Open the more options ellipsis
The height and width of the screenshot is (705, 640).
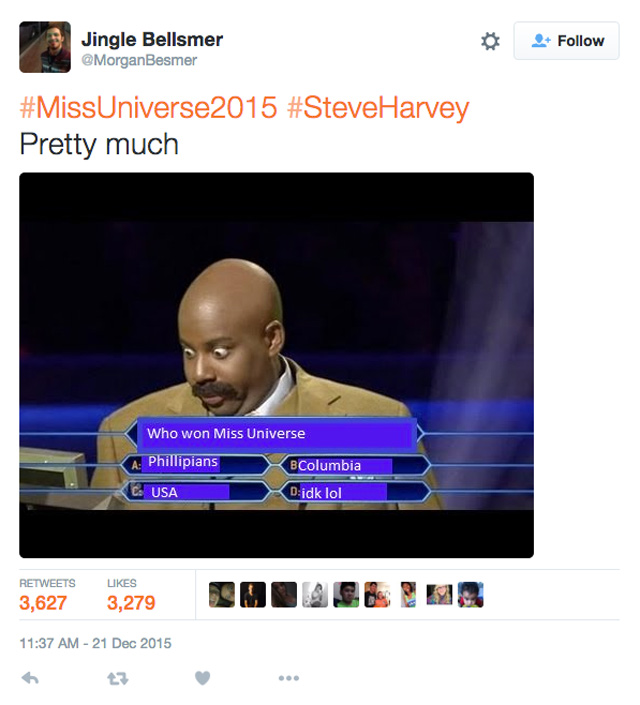[x=289, y=678]
